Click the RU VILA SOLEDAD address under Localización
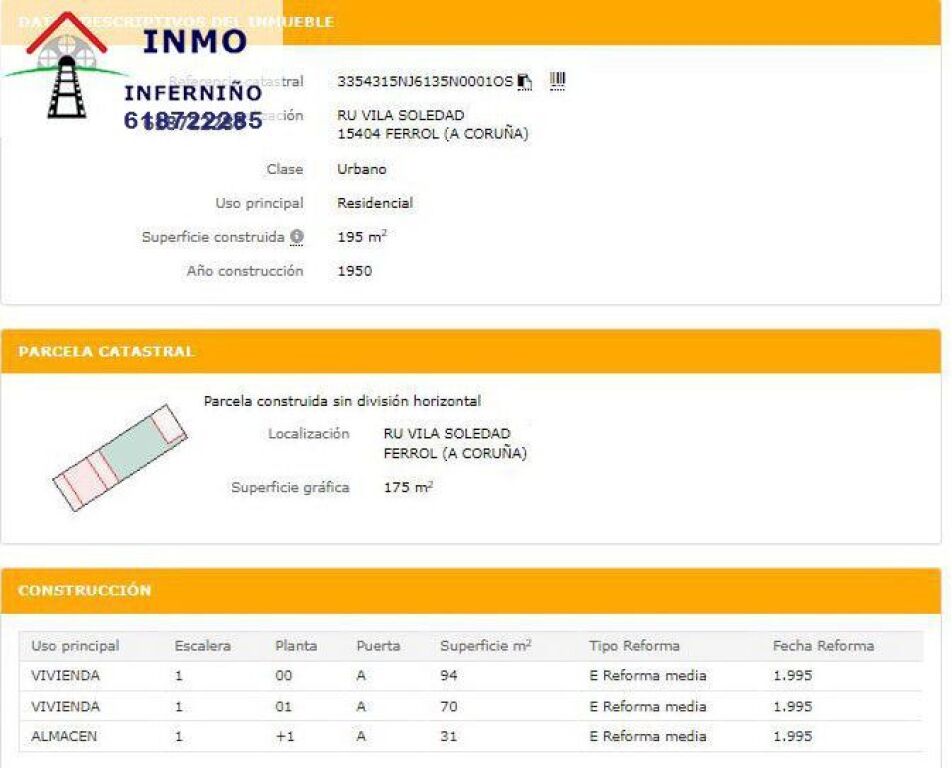 (446, 434)
